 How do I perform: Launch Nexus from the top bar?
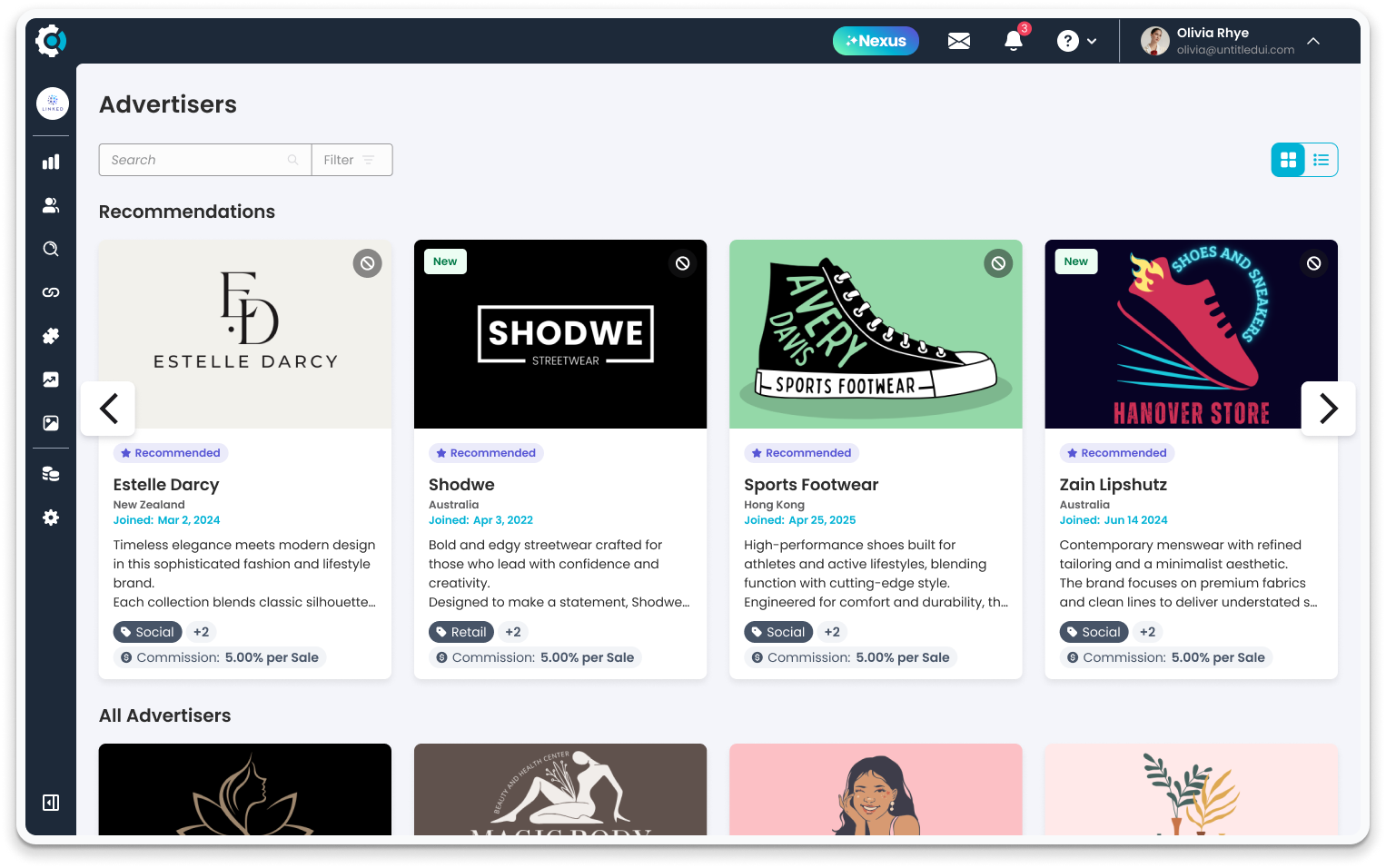pyautogui.click(x=875, y=40)
